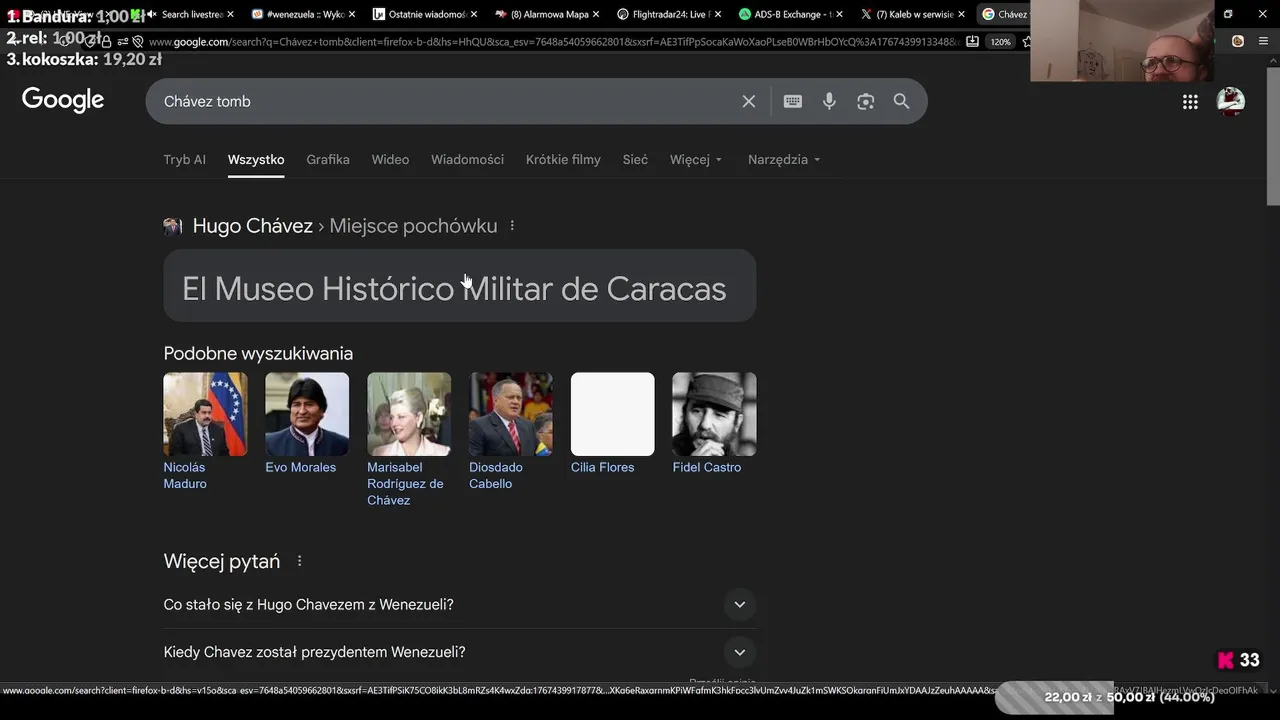Click the Cilia Flores name link
Image resolution: width=1280 pixels, height=720 pixels.
coord(602,468)
